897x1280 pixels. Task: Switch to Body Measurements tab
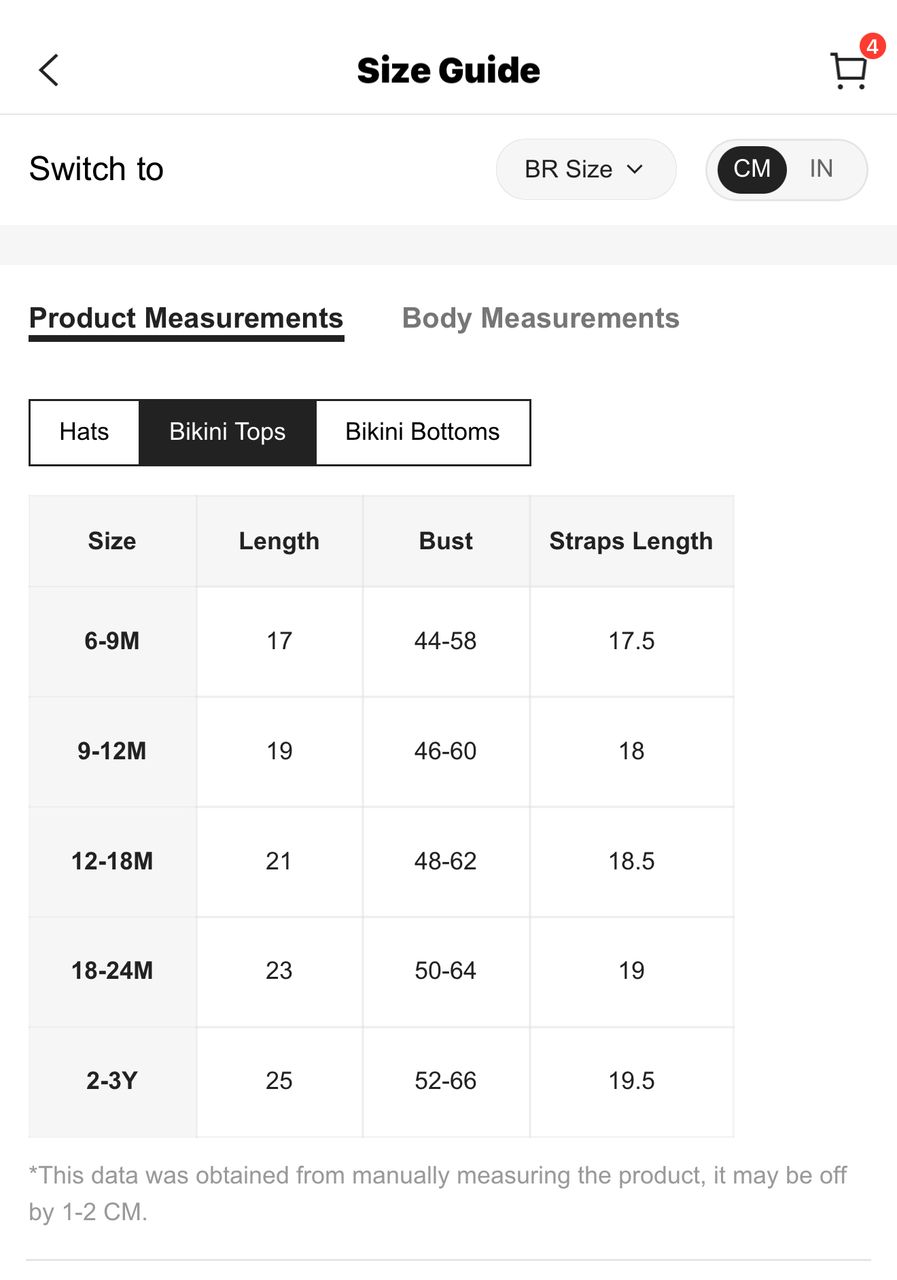[x=540, y=318]
